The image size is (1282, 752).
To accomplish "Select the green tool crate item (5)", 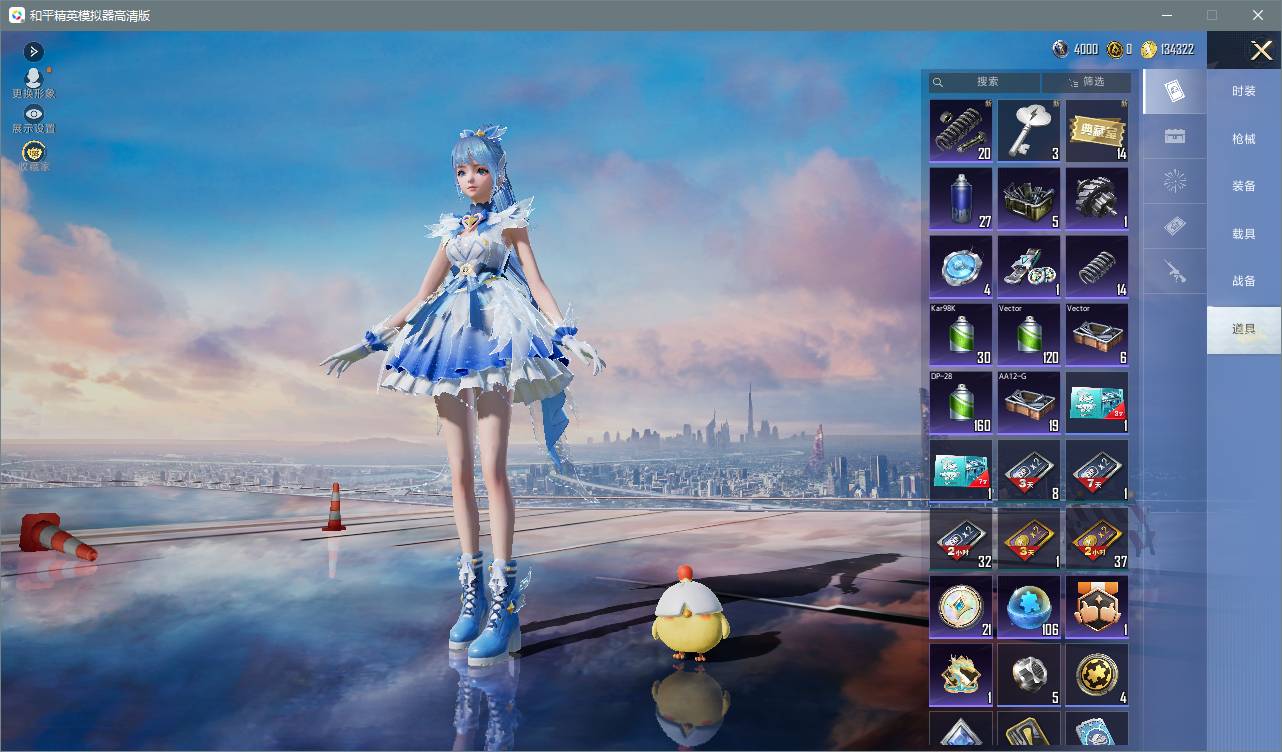I will click(1029, 198).
